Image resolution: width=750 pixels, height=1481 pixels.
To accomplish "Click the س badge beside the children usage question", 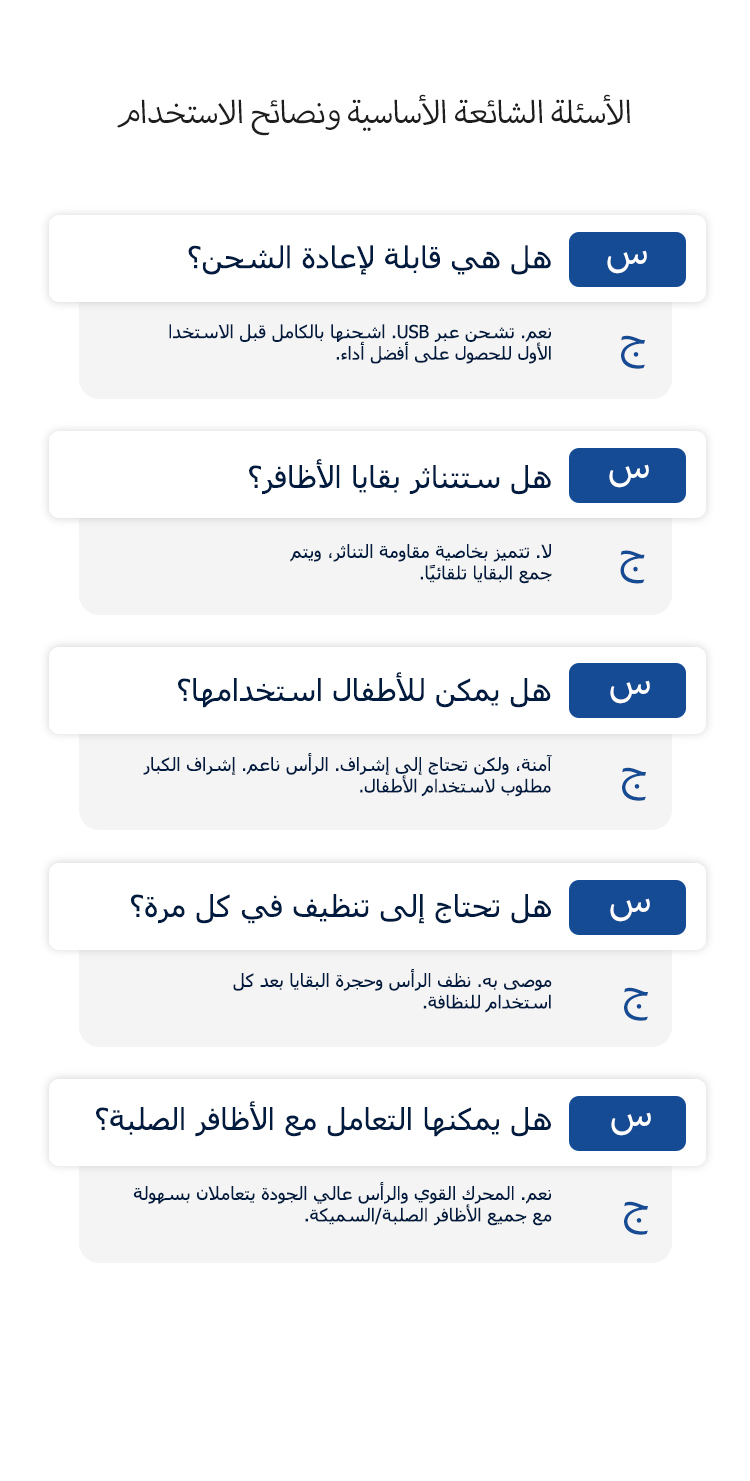I will click(x=627, y=690).
